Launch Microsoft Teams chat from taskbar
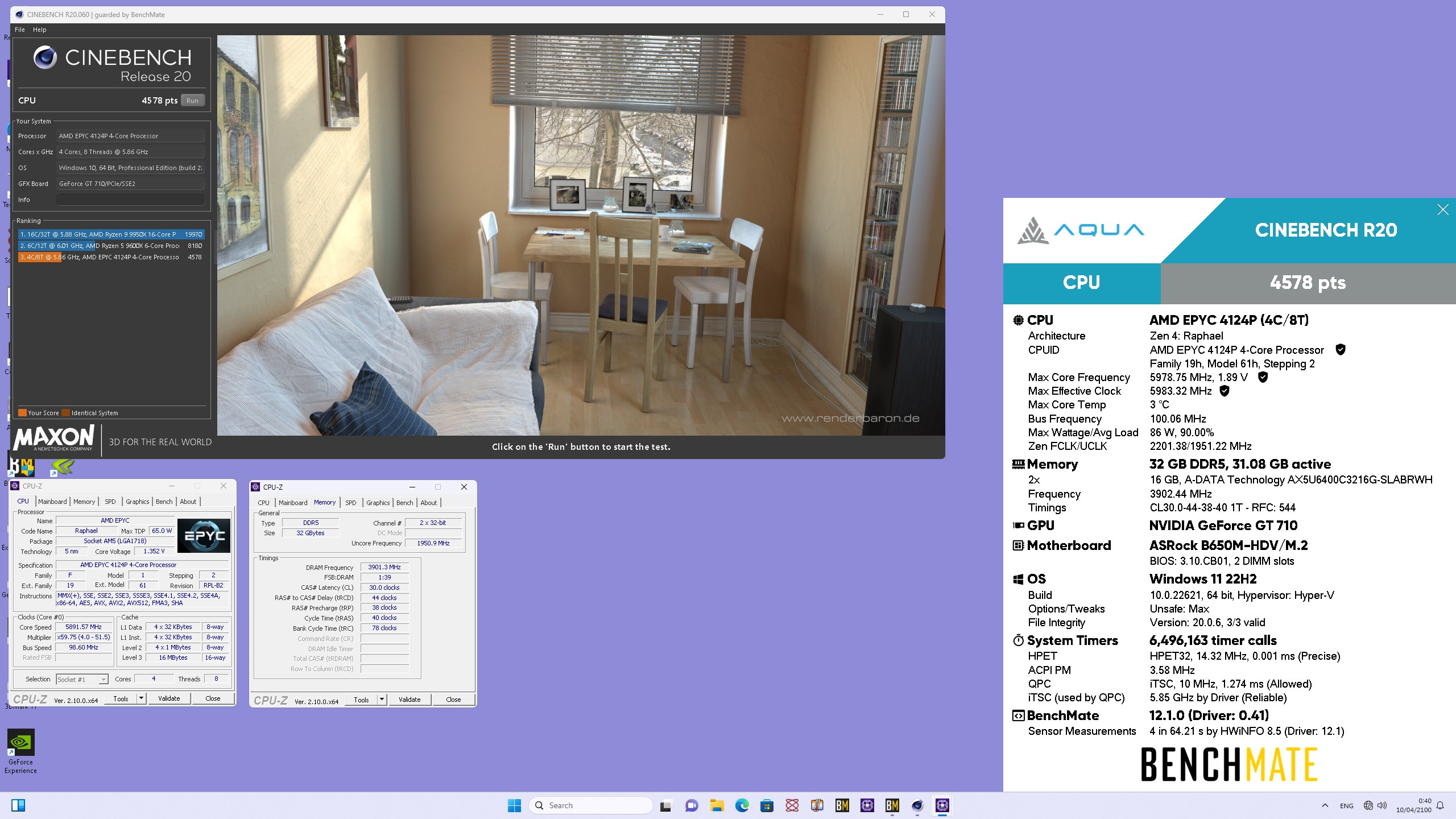 coord(691,805)
